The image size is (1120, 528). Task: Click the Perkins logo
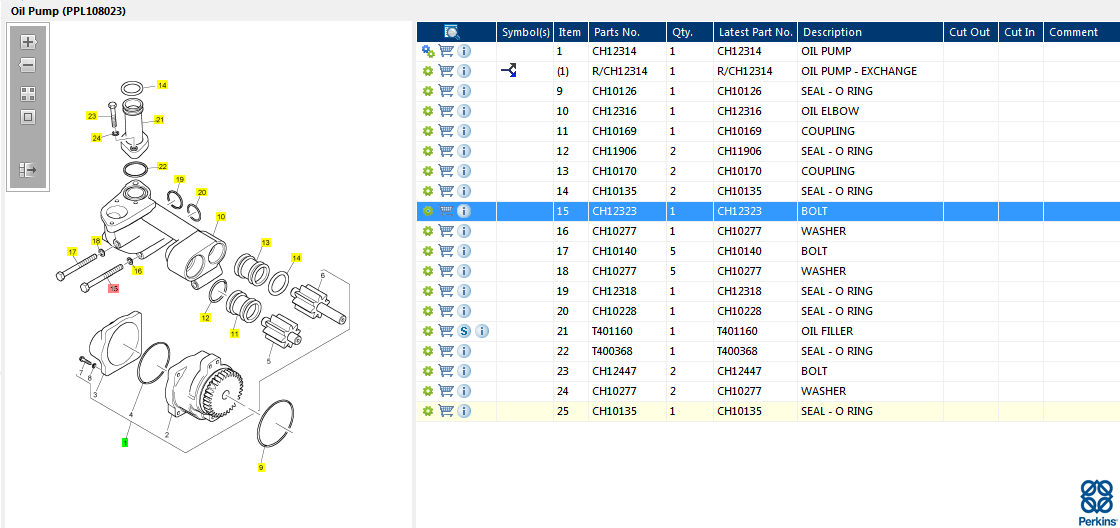point(1098,502)
